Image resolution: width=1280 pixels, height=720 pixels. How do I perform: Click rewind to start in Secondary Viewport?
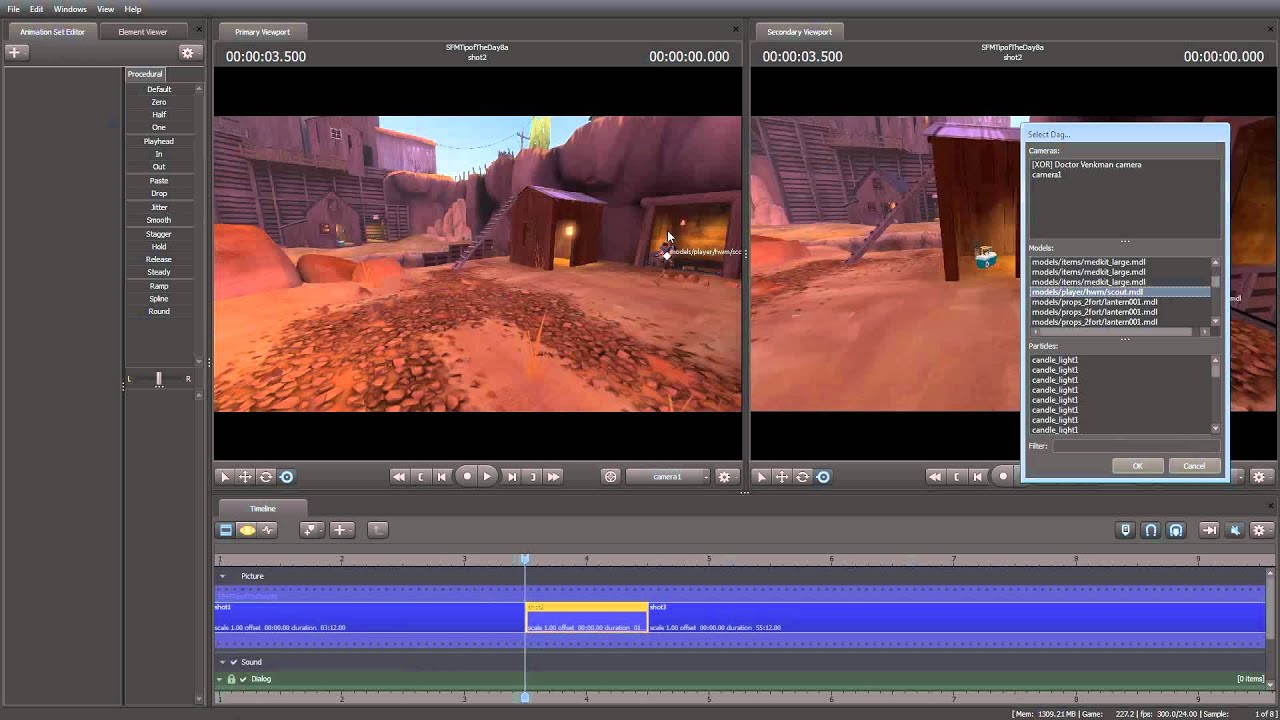point(935,477)
